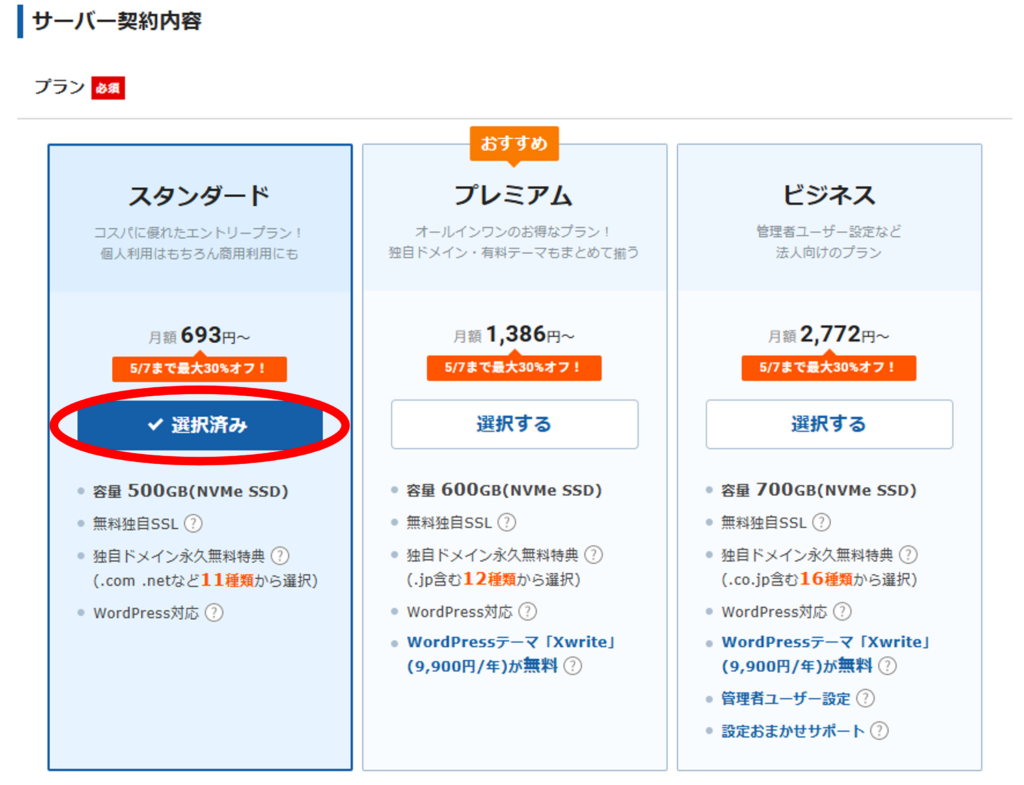Click the おすすめ badge above プレミアム
The image size is (1024, 785).
click(514, 144)
